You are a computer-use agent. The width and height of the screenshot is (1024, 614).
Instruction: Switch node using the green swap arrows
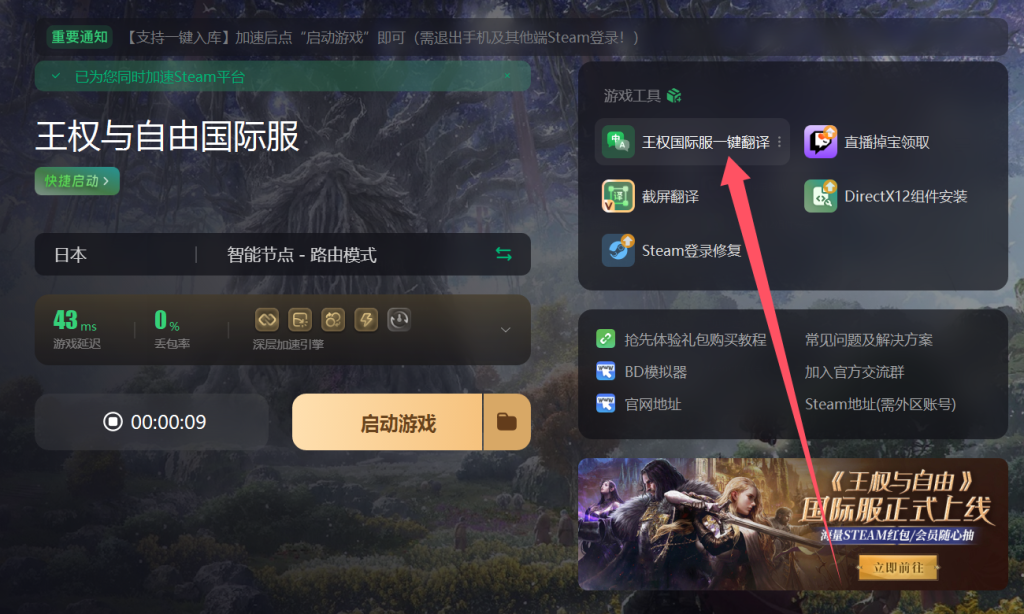click(504, 254)
